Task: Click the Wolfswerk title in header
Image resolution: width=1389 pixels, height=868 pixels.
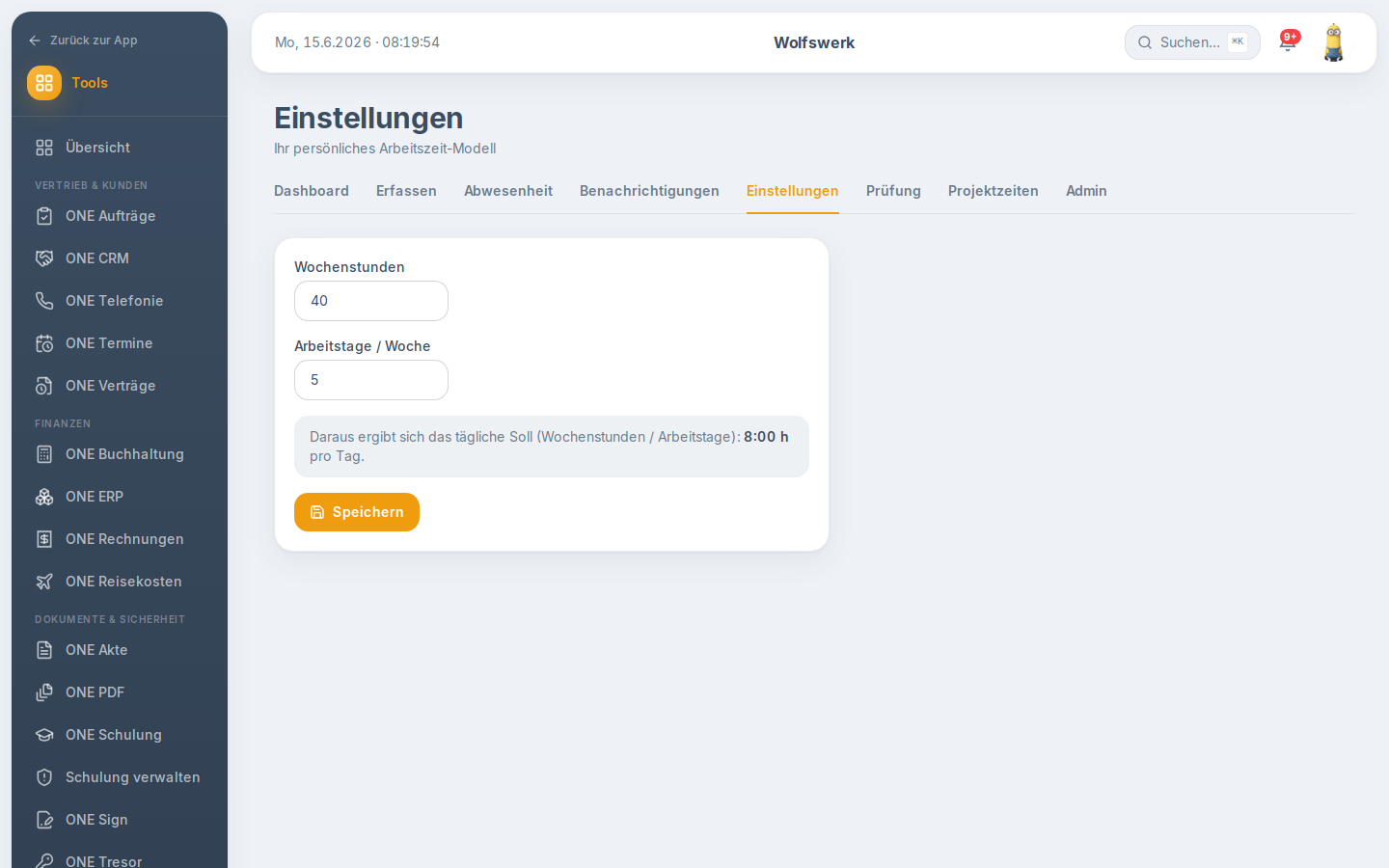Action: coord(814,42)
